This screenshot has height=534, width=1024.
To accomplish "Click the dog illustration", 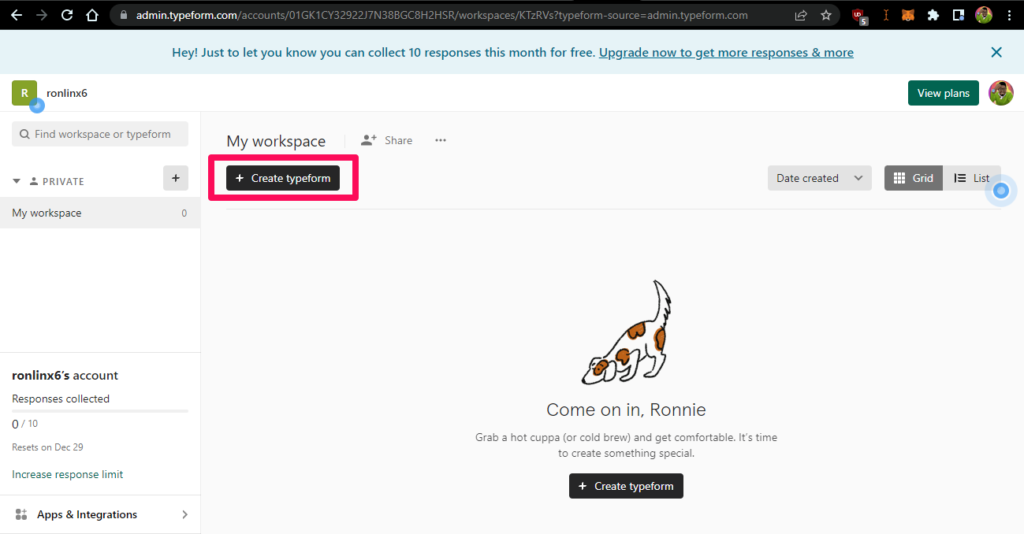I will (x=626, y=332).
